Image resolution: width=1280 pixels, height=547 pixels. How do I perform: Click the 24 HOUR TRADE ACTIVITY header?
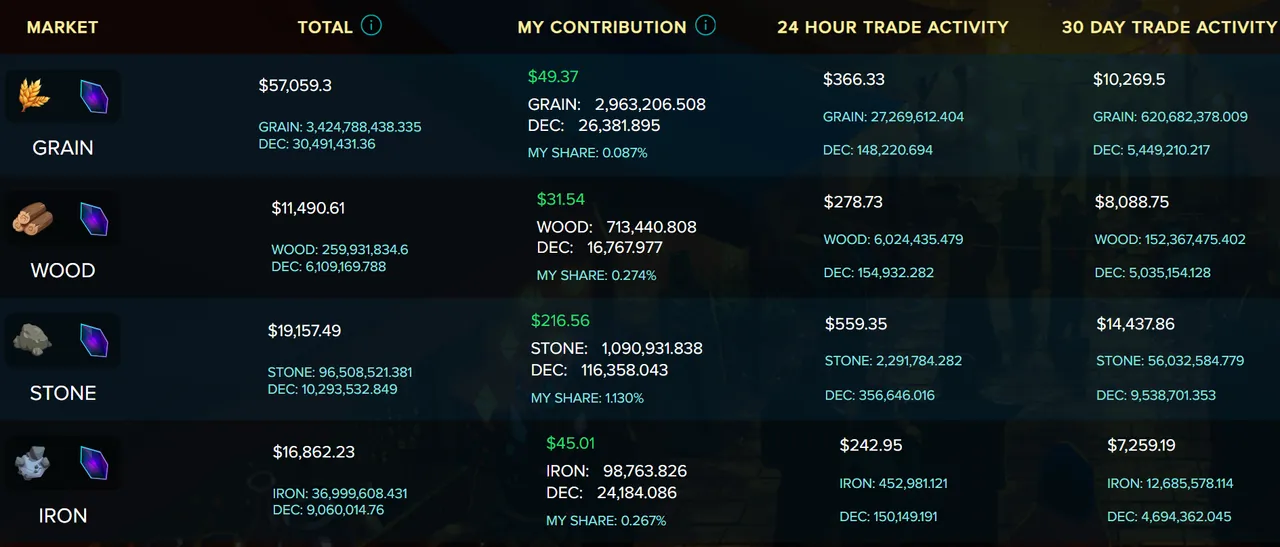pyautogui.click(x=893, y=27)
